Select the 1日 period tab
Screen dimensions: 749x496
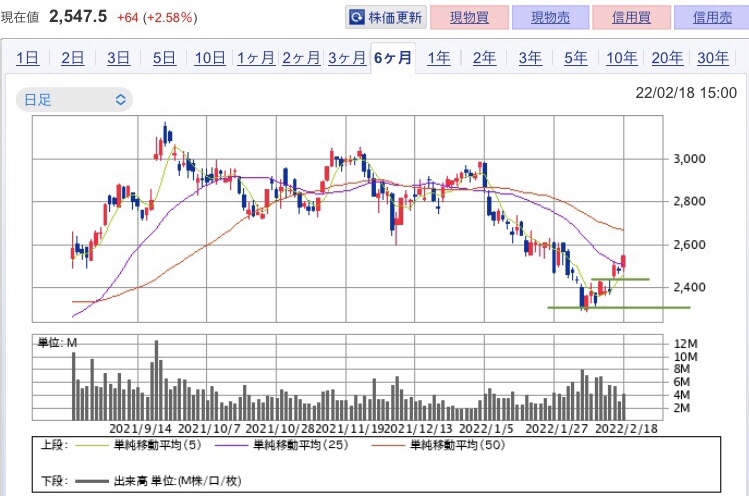pos(27,58)
